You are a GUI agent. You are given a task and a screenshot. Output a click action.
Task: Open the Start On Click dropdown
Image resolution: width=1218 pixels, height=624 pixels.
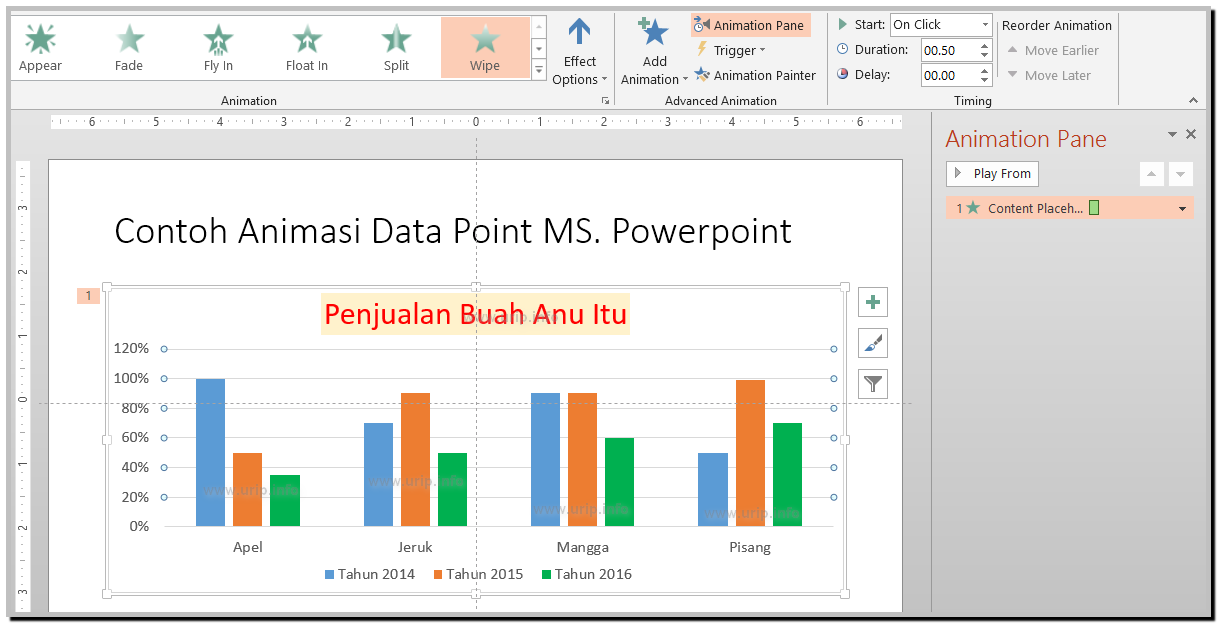(984, 24)
